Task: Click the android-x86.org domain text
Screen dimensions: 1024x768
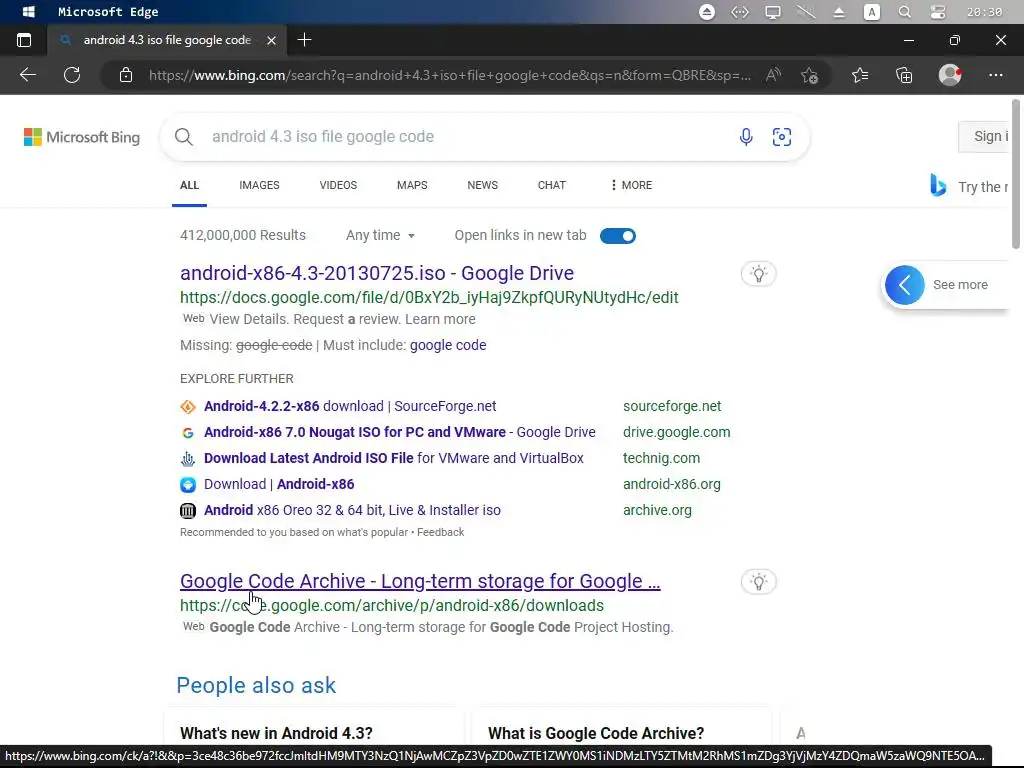Action: tap(671, 484)
